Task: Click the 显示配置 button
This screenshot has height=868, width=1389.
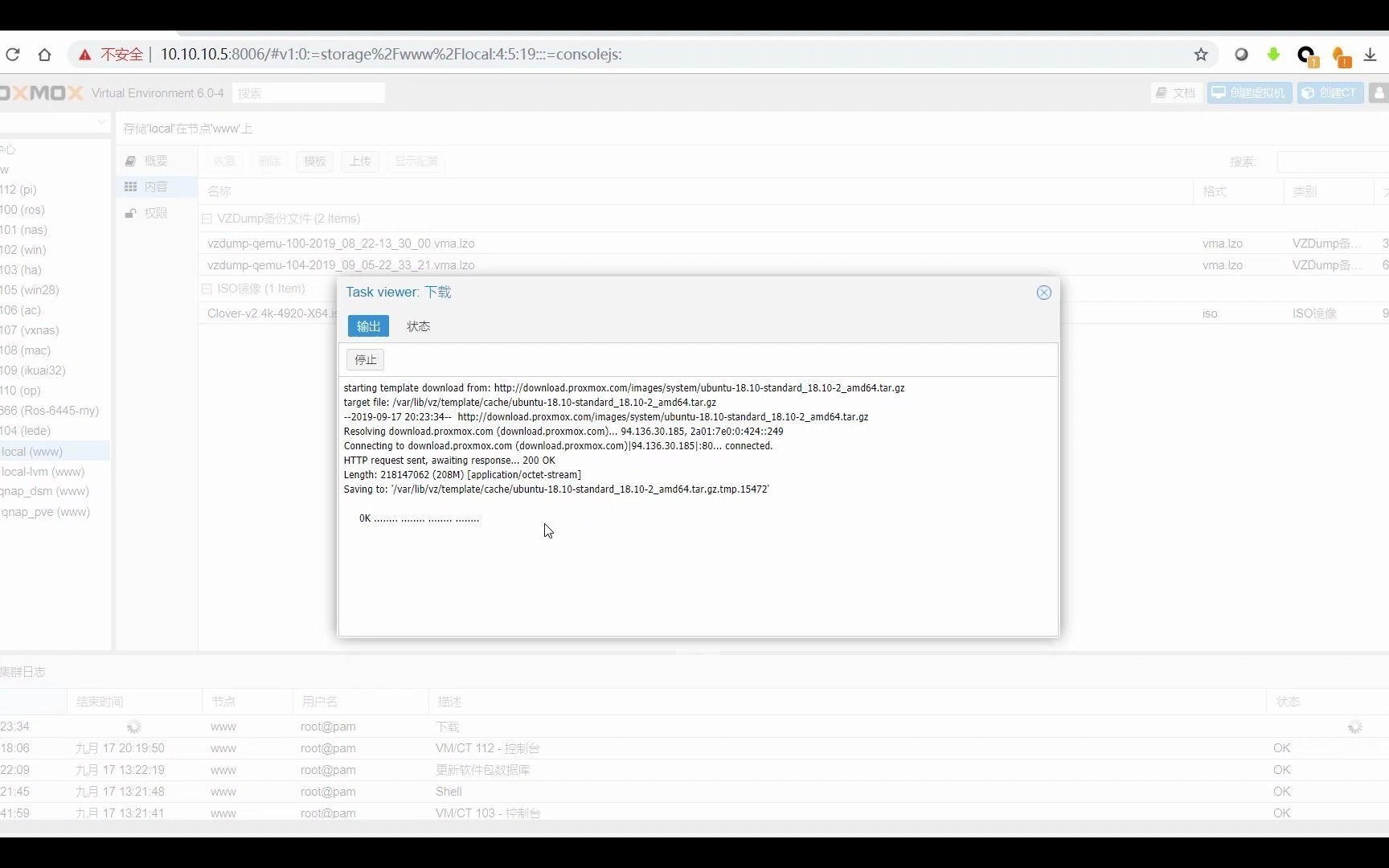Action: 416,162
